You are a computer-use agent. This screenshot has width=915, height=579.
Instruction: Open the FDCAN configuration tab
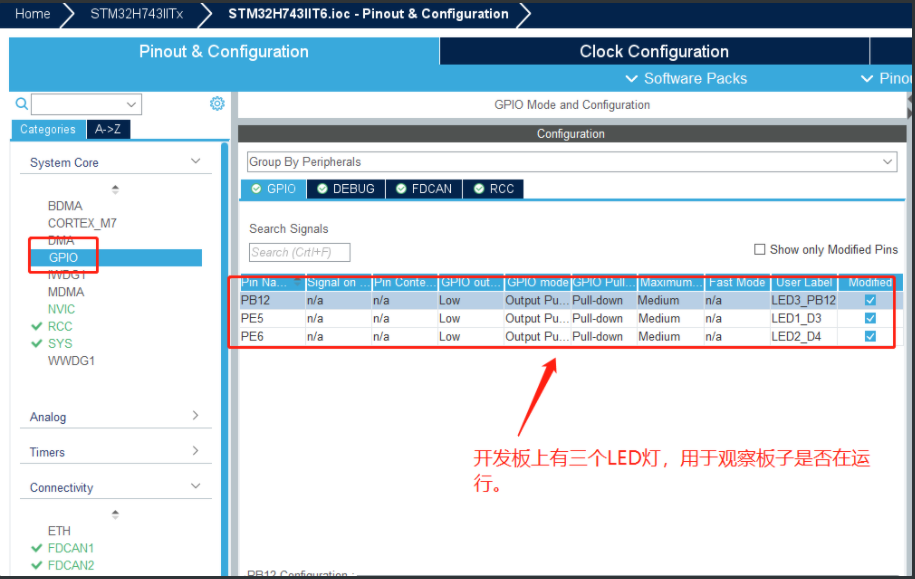pos(424,189)
